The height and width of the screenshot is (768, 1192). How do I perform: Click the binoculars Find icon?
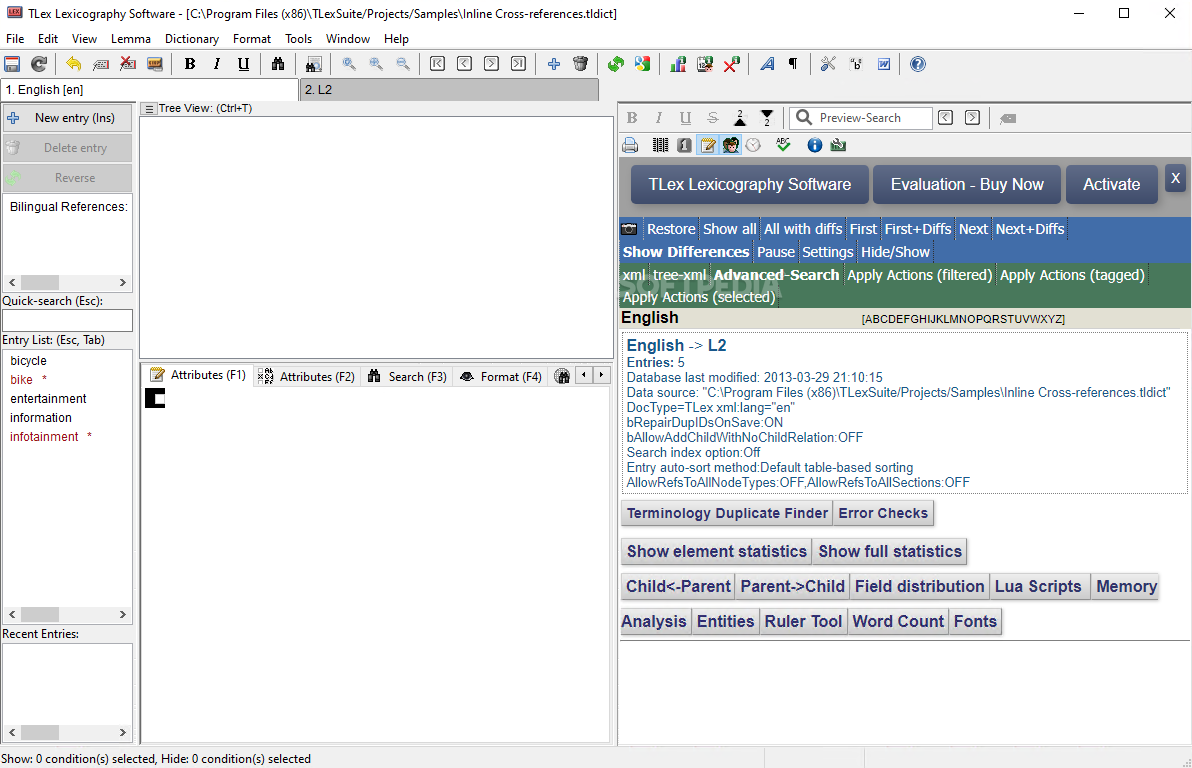(278, 65)
